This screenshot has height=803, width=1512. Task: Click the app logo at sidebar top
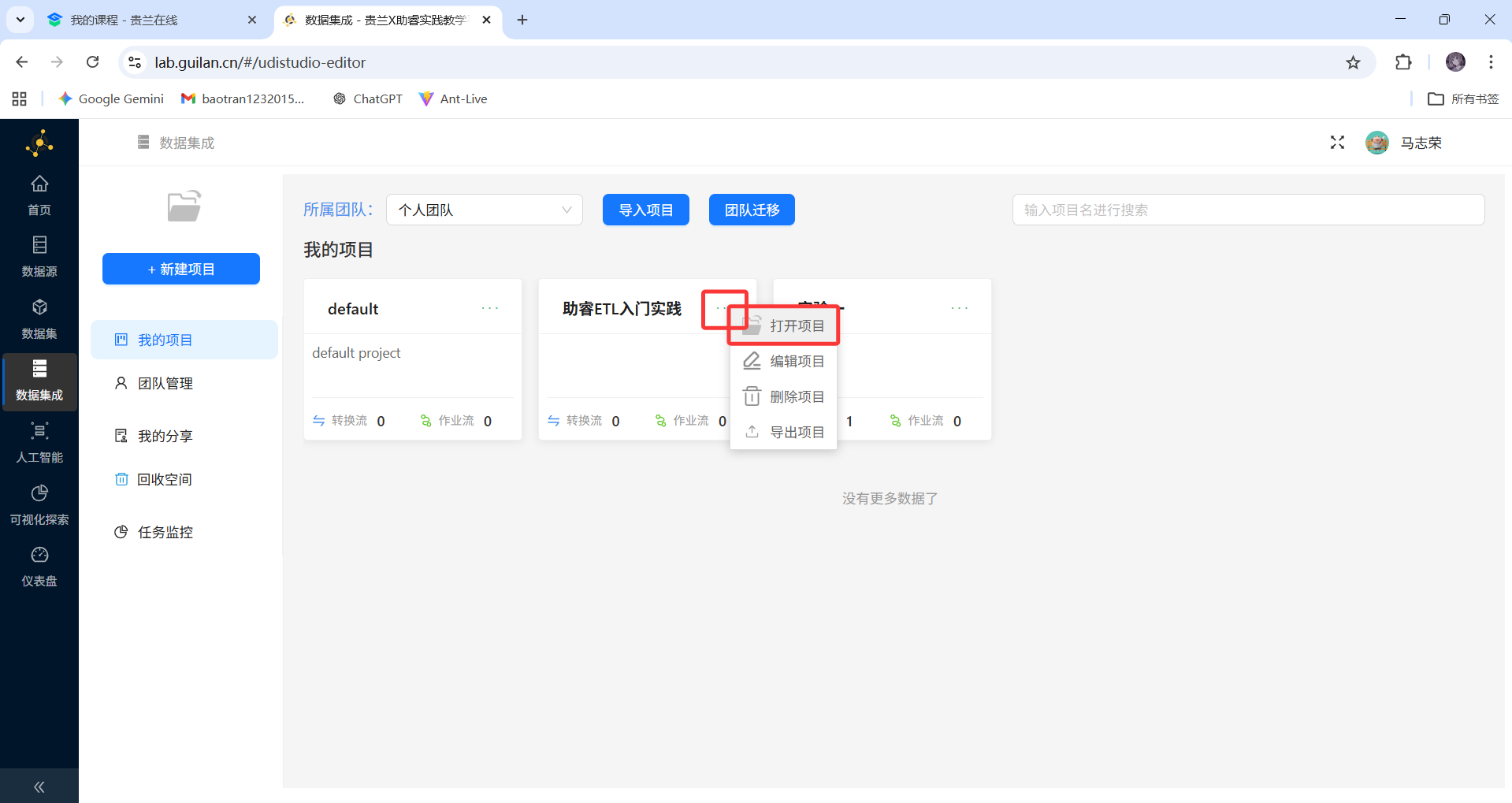click(x=39, y=143)
